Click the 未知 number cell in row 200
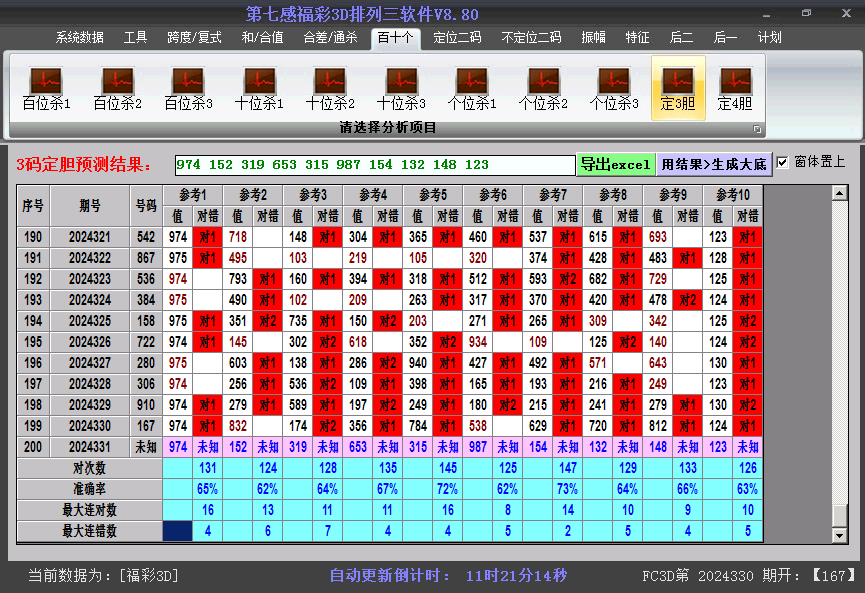This screenshot has height=593, width=865. click(146, 447)
